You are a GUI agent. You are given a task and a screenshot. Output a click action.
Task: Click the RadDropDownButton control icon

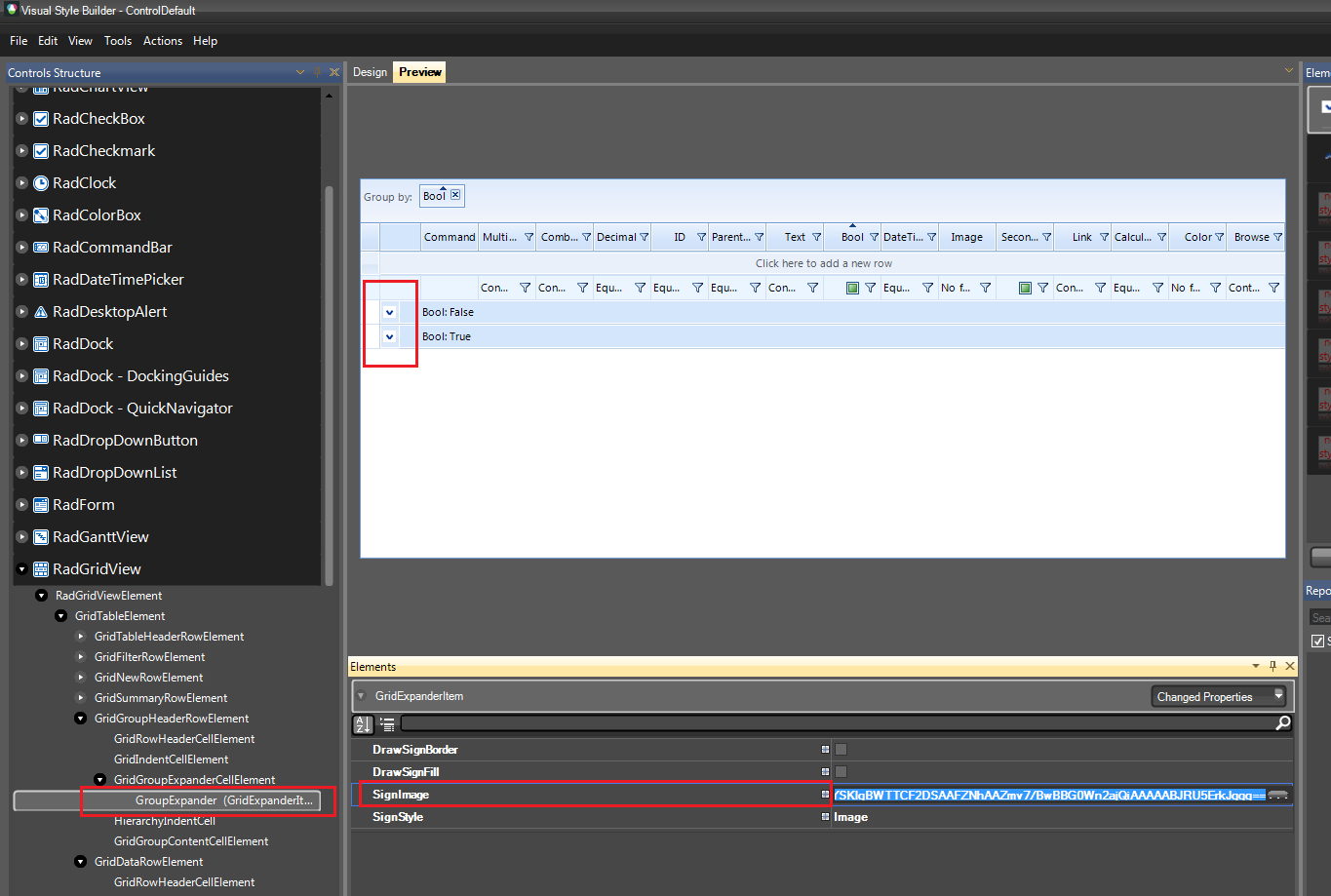41,441
